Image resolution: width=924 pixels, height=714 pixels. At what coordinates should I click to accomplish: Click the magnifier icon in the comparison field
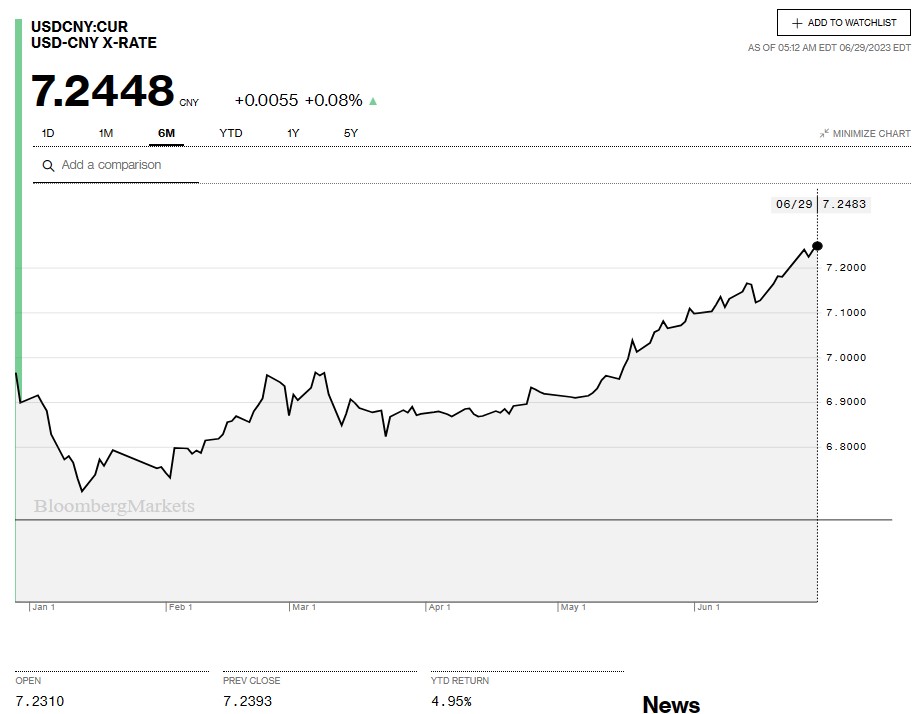point(47,166)
